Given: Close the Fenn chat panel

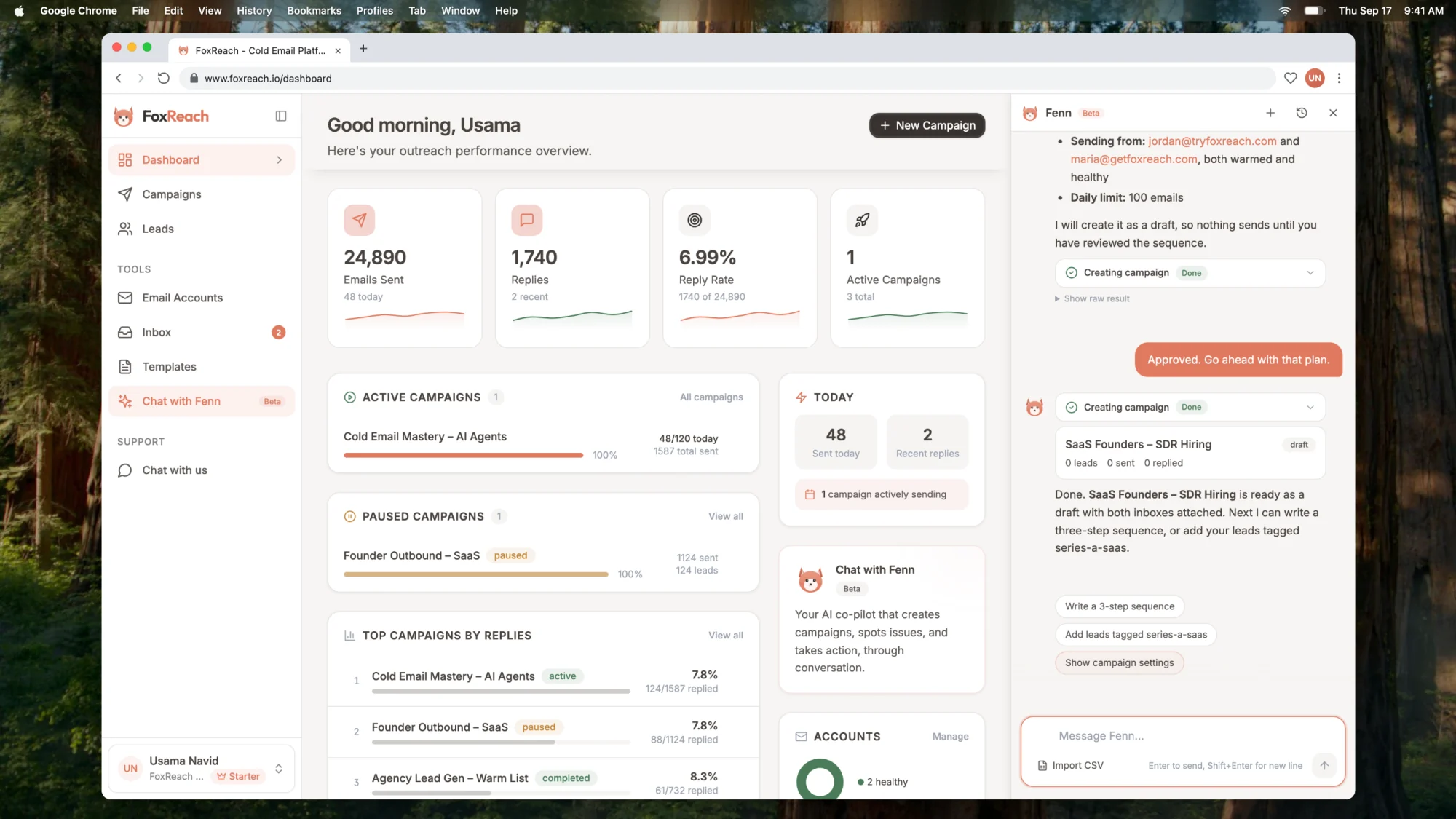Looking at the screenshot, I should point(1333,113).
